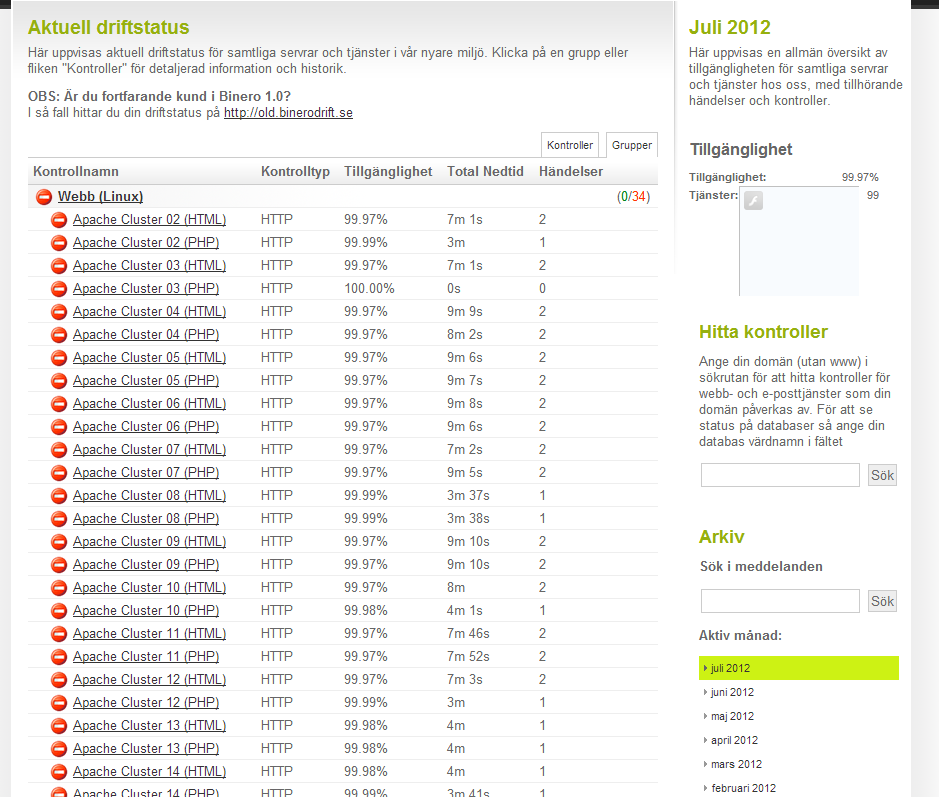The width and height of the screenshot is (939, 797).
Task: Click red status icon beside Apache Cluster 07 (PHP)
Action: point(59,472)
